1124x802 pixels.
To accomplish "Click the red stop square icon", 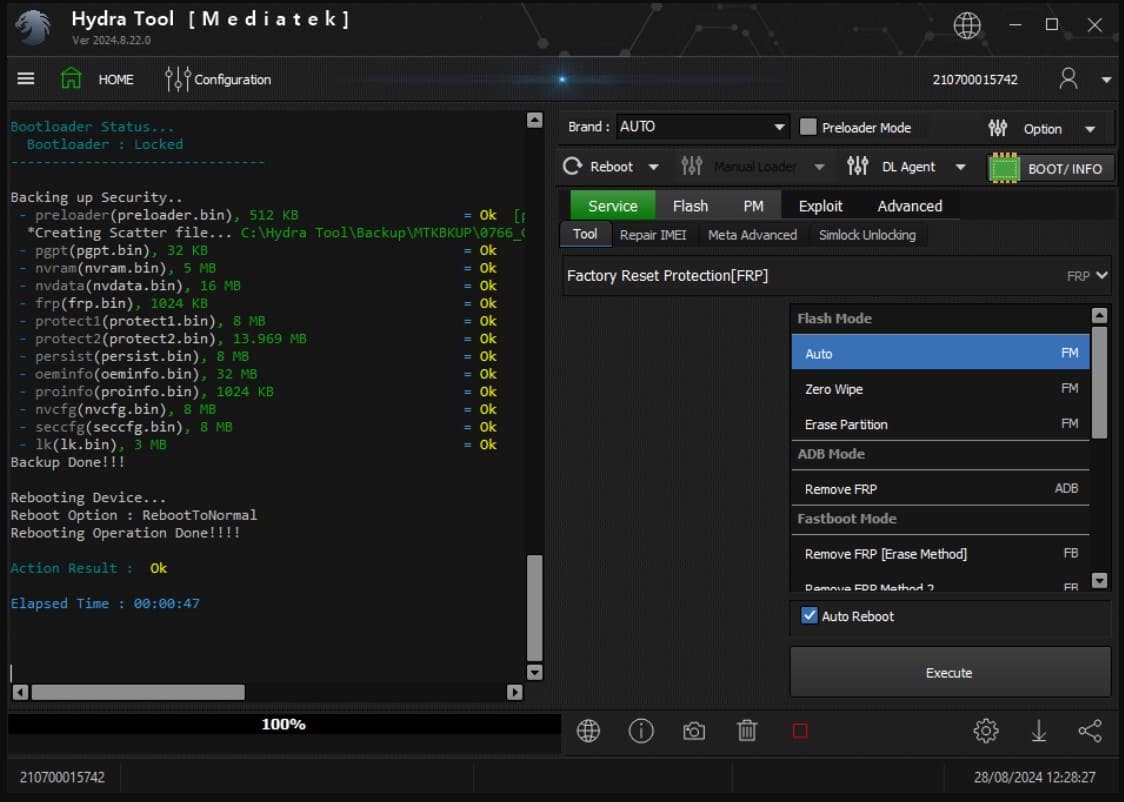I will (799, 731).
